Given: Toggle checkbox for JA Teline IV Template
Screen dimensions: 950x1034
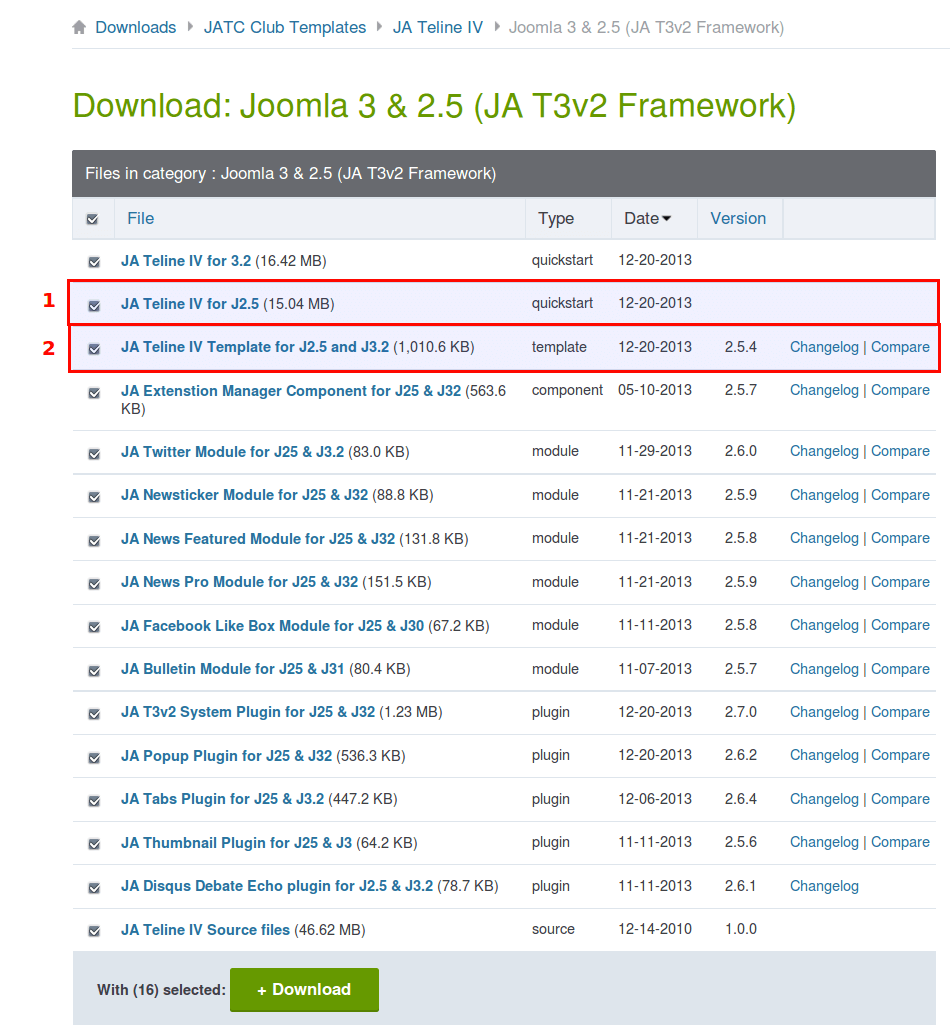Looking at the screenshot, I should tap(94, 348).
